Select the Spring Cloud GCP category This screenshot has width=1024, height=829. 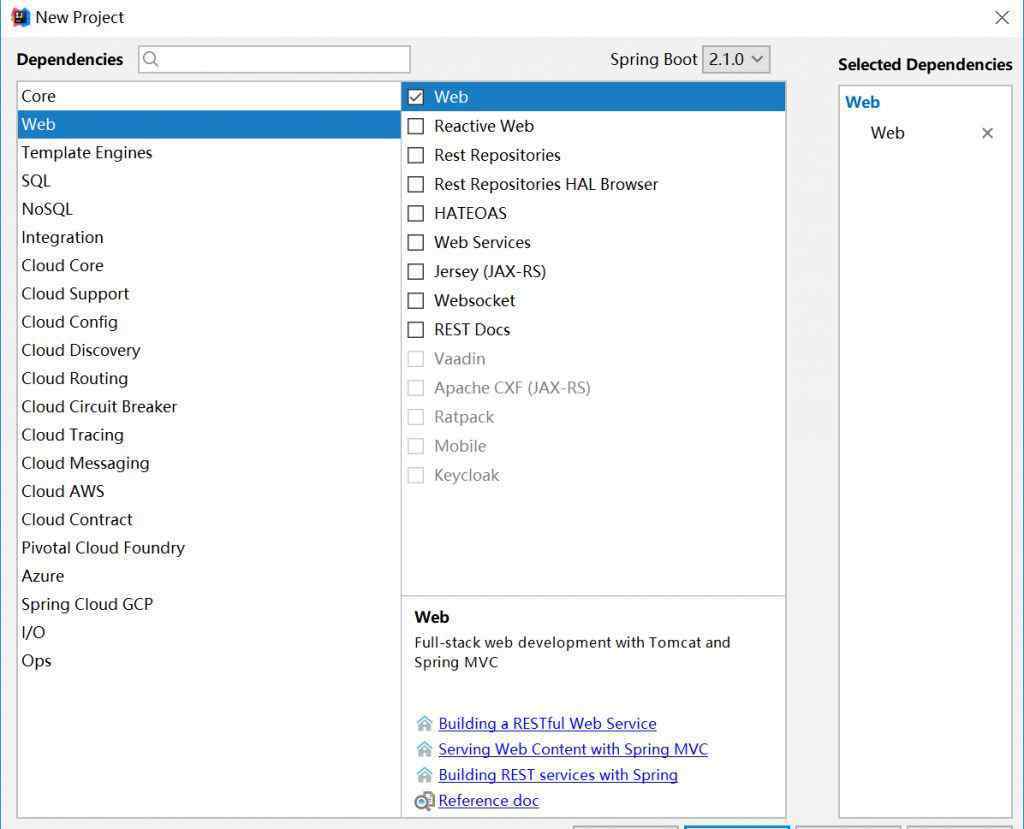pos(209,604)
